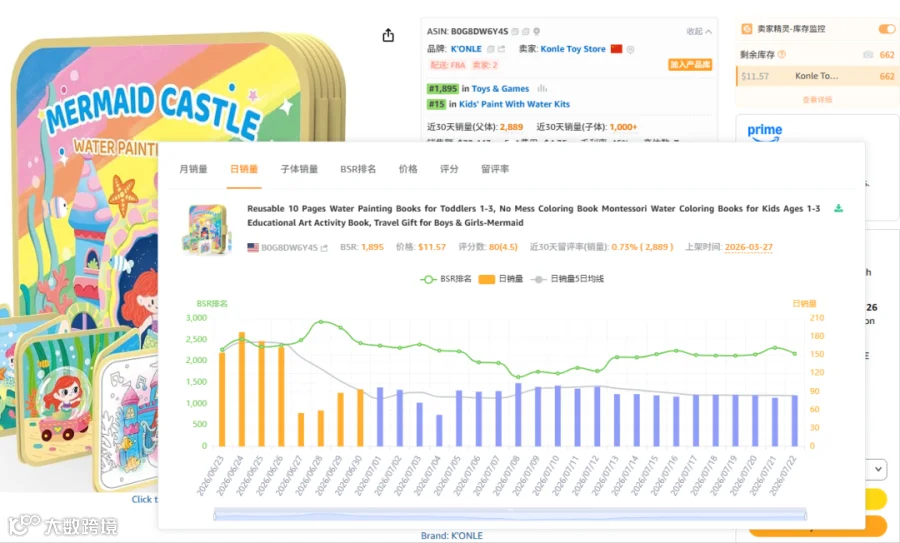Screen dimensions: 900x543
Task: Click the BSR line peak at 2026/06/28
Action: [x=321, y=322]
